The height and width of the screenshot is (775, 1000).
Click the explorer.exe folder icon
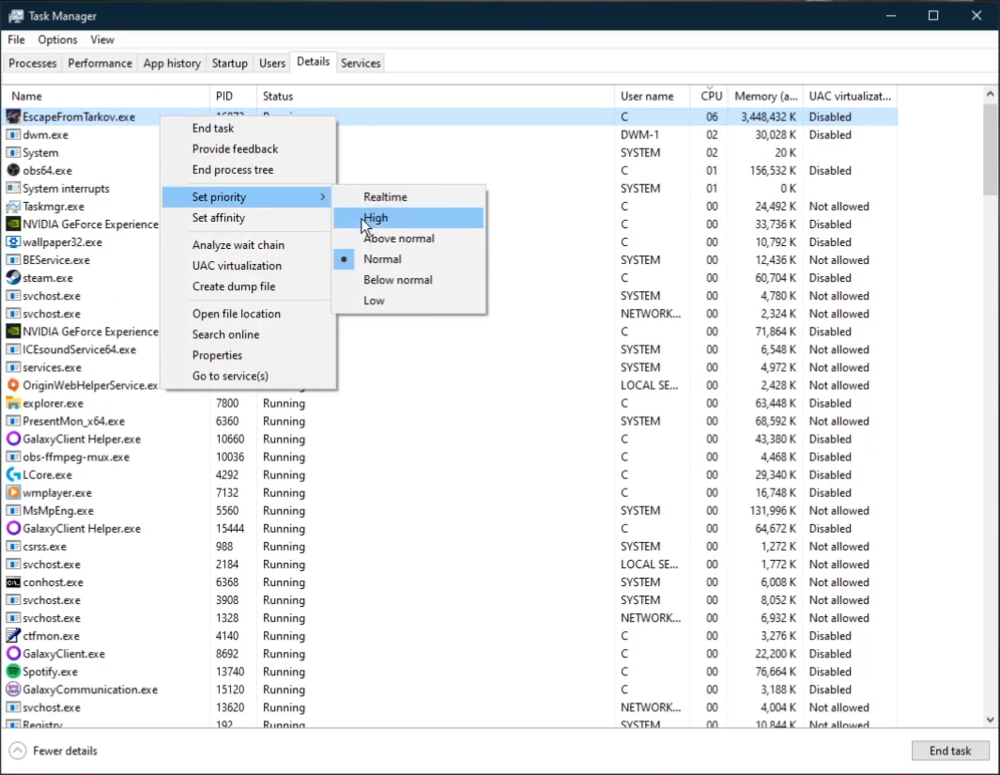14,404
